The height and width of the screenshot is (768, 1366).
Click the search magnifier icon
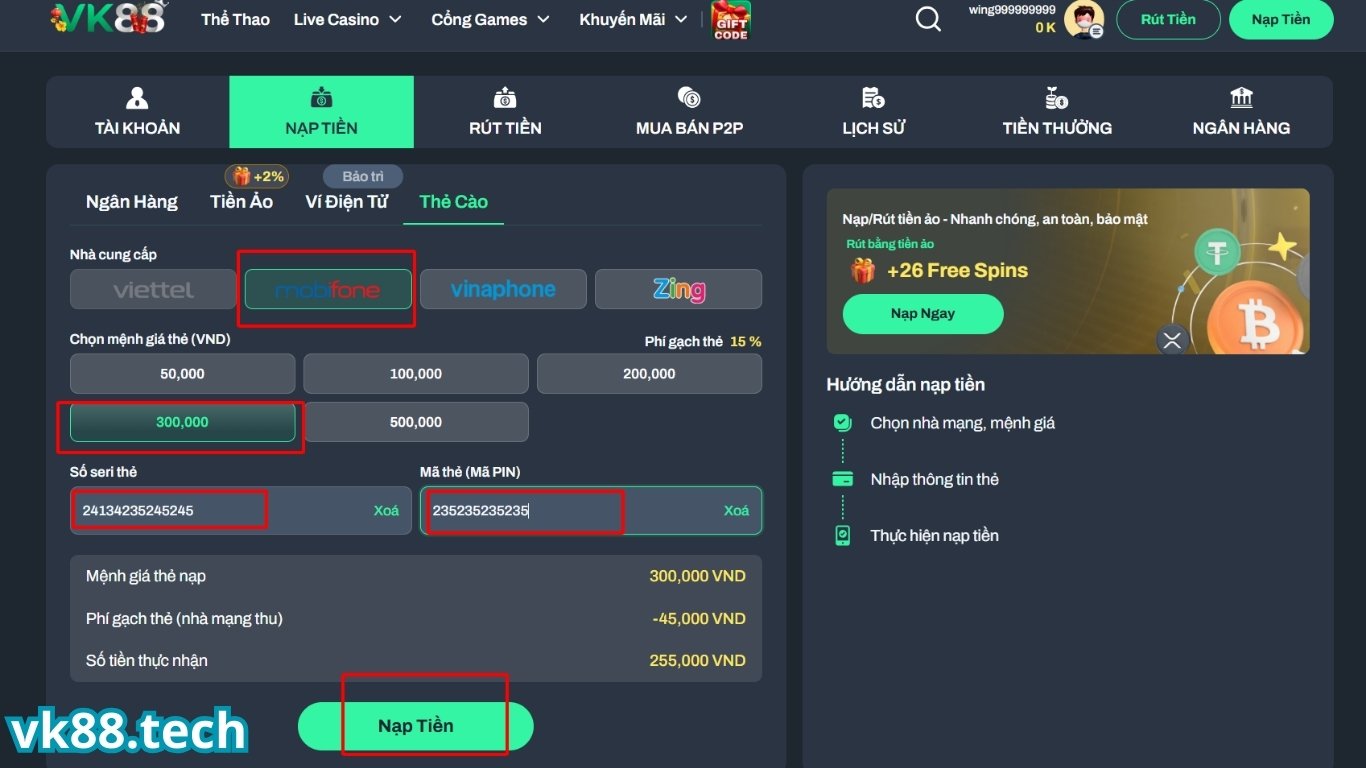928,20
